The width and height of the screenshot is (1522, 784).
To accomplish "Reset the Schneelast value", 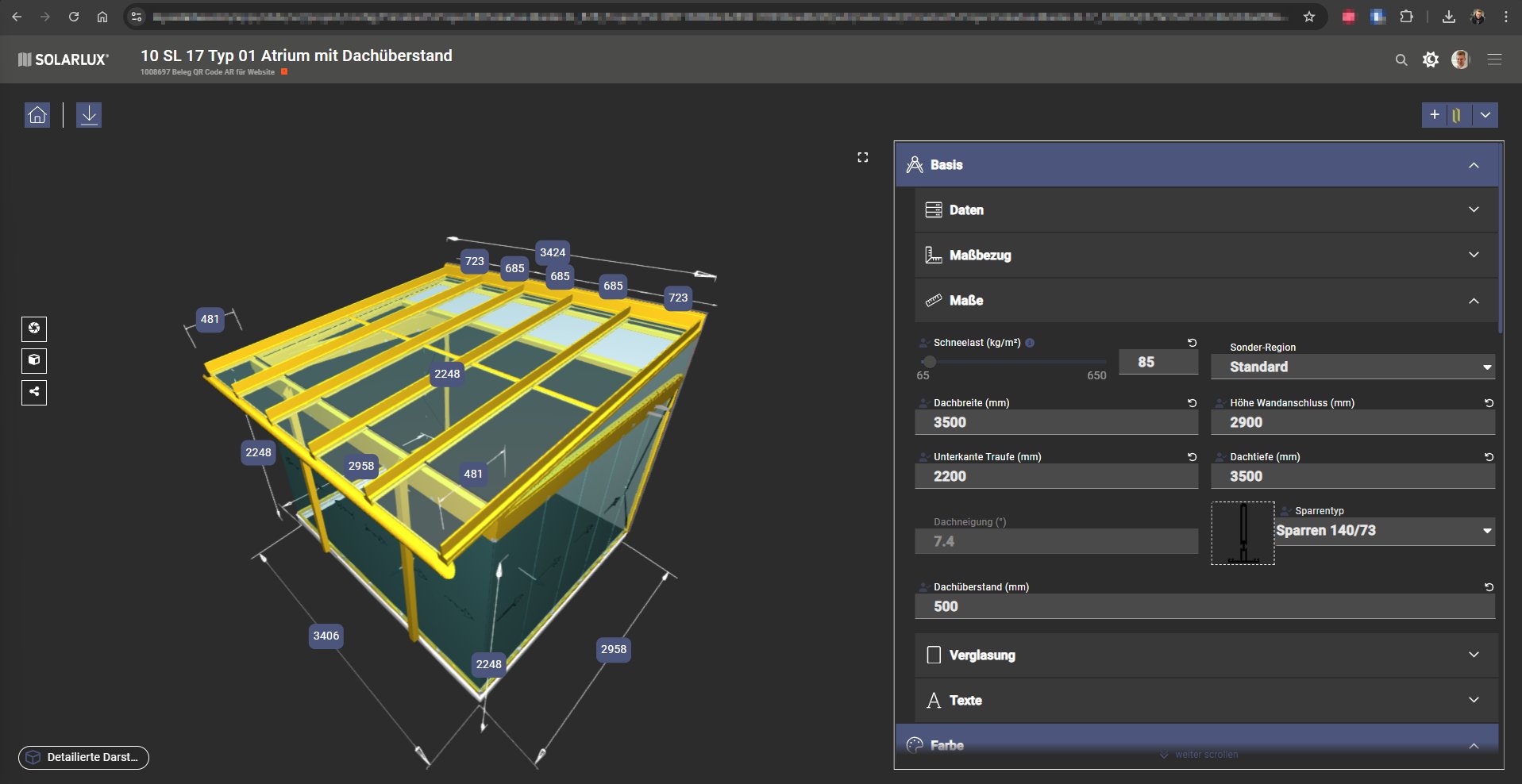I will 1192,343.
